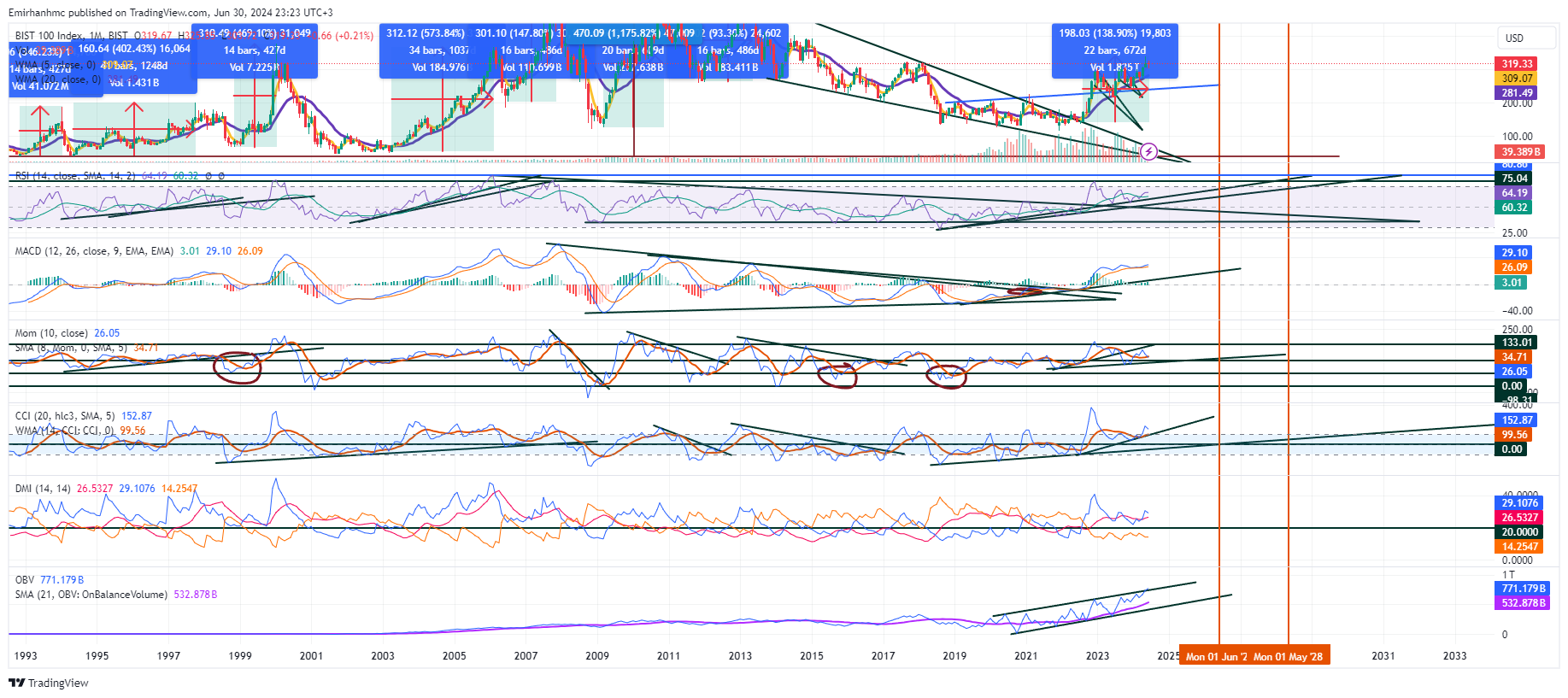
Task: Click the 26.5327 DMI axis label
Action: 1520,518
